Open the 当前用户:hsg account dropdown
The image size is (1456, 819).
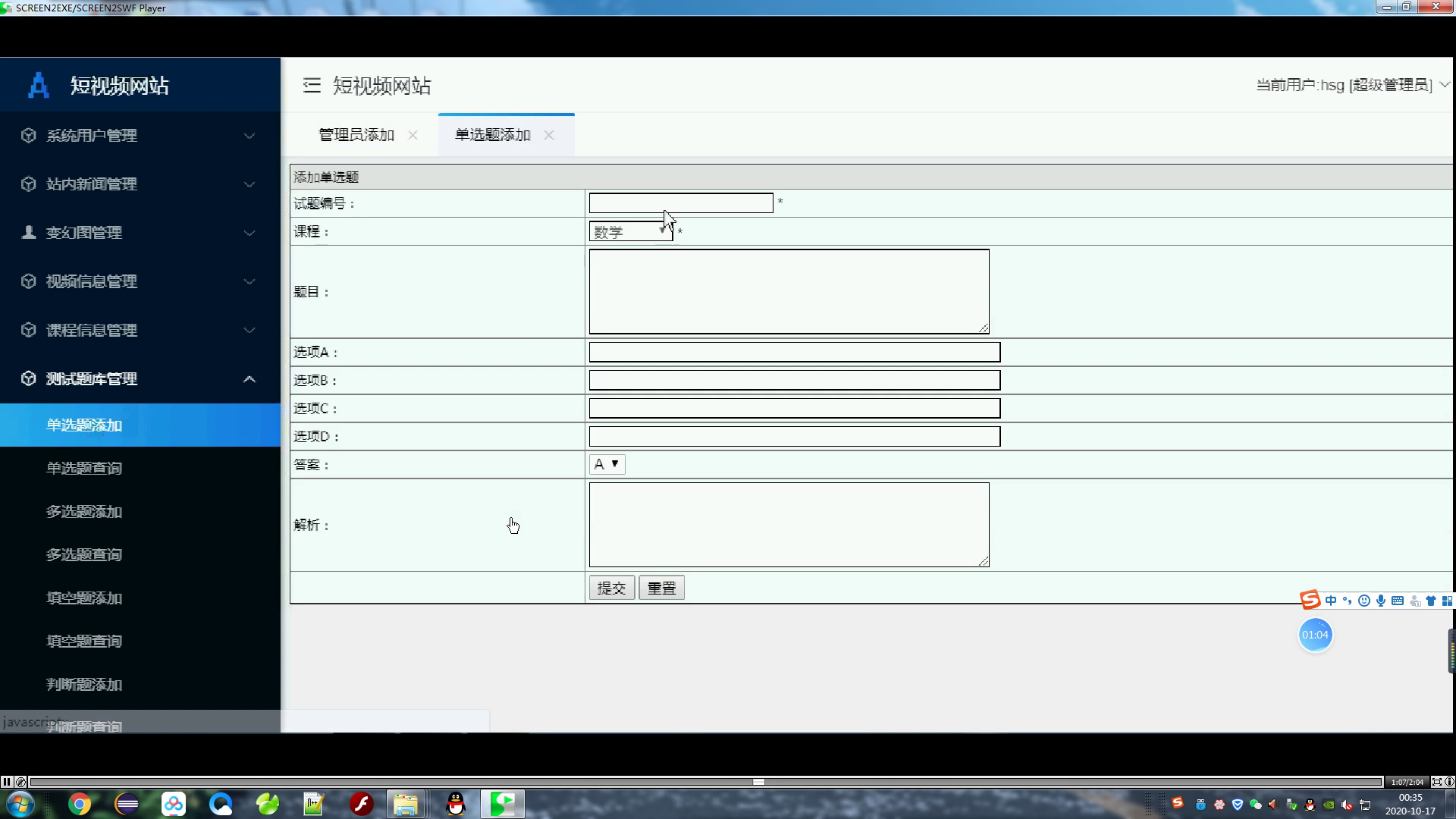pos(1352,85)
